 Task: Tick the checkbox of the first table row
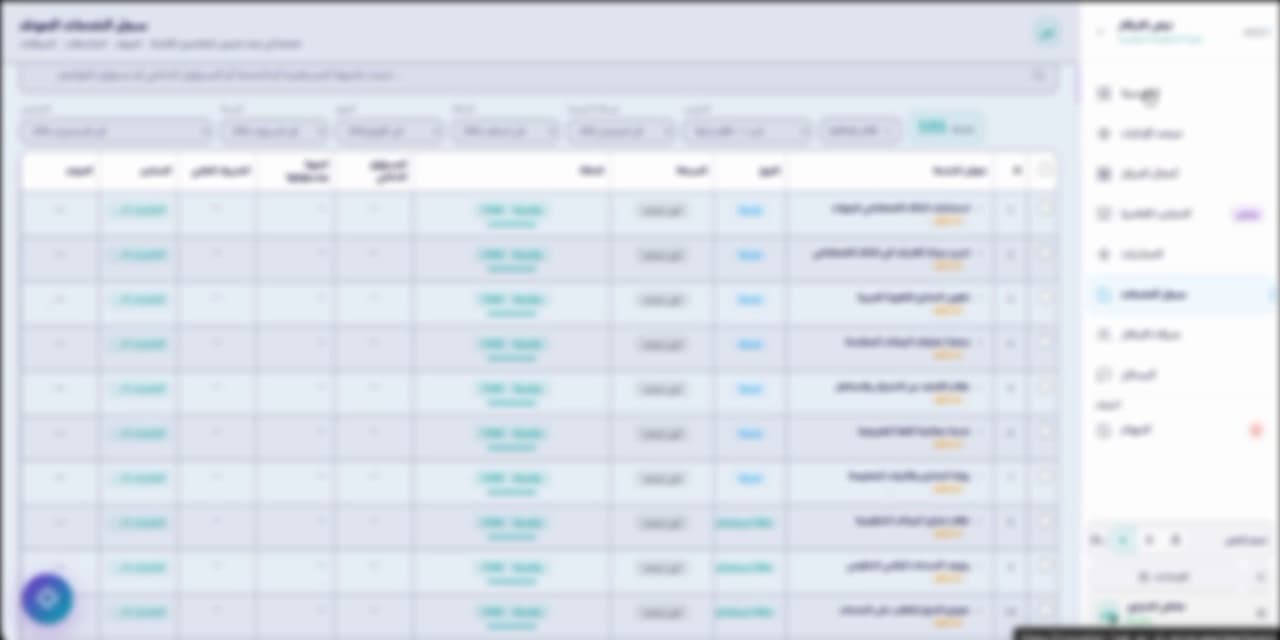pyautogui.click(x=1045, y=210)
